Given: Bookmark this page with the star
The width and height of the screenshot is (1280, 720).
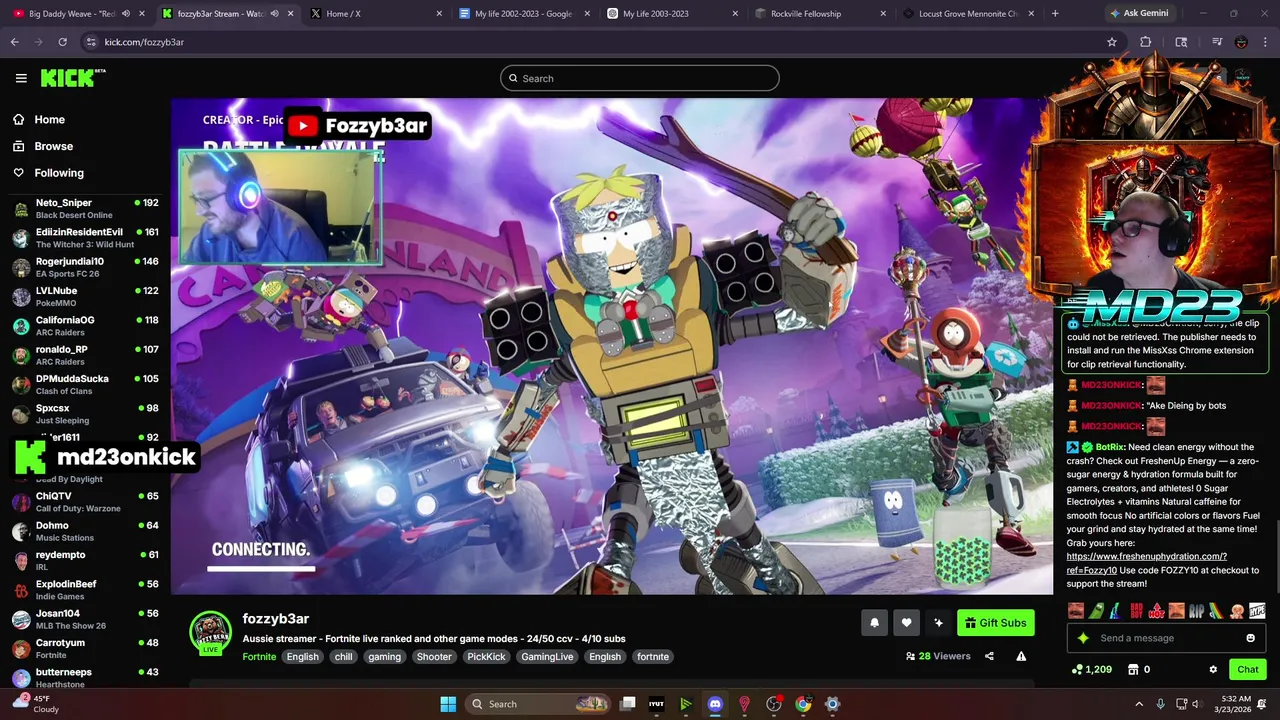Looking at the screenshot, I should 1111,42.
